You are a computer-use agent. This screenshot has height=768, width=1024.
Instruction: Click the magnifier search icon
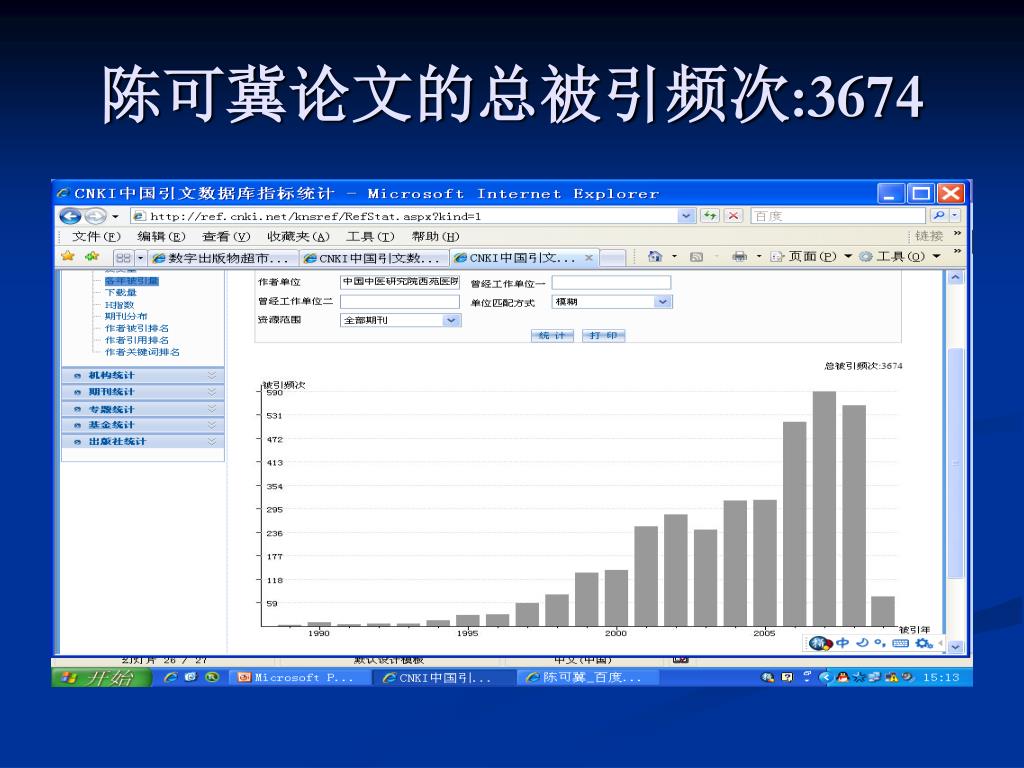[938, 216]
